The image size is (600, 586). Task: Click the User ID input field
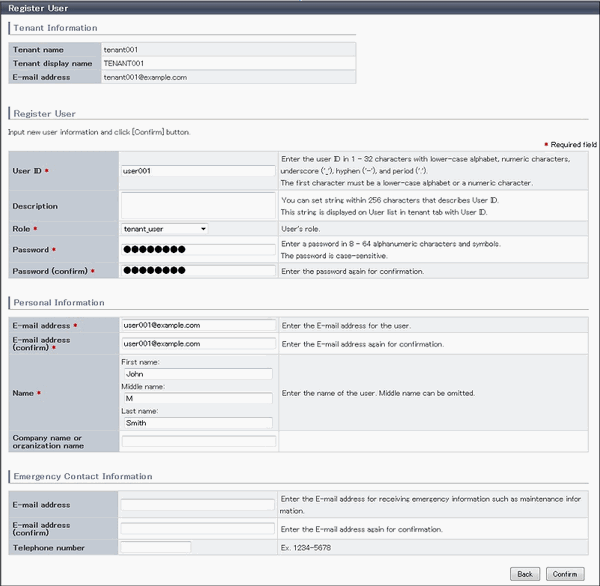point(198,171)
